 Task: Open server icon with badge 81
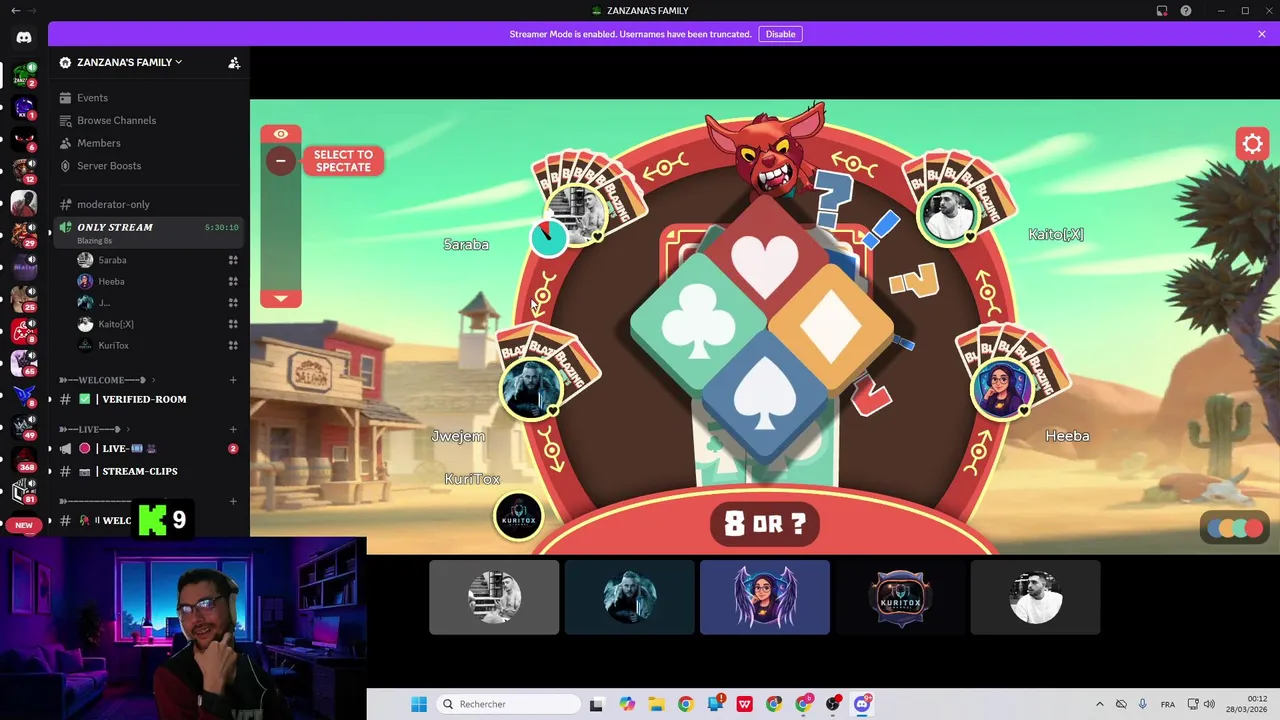[x=24, y=491]
